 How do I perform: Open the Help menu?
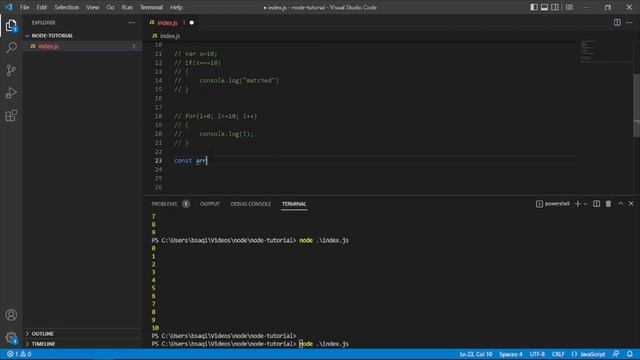pyautogui.click(x=176, y=7)
